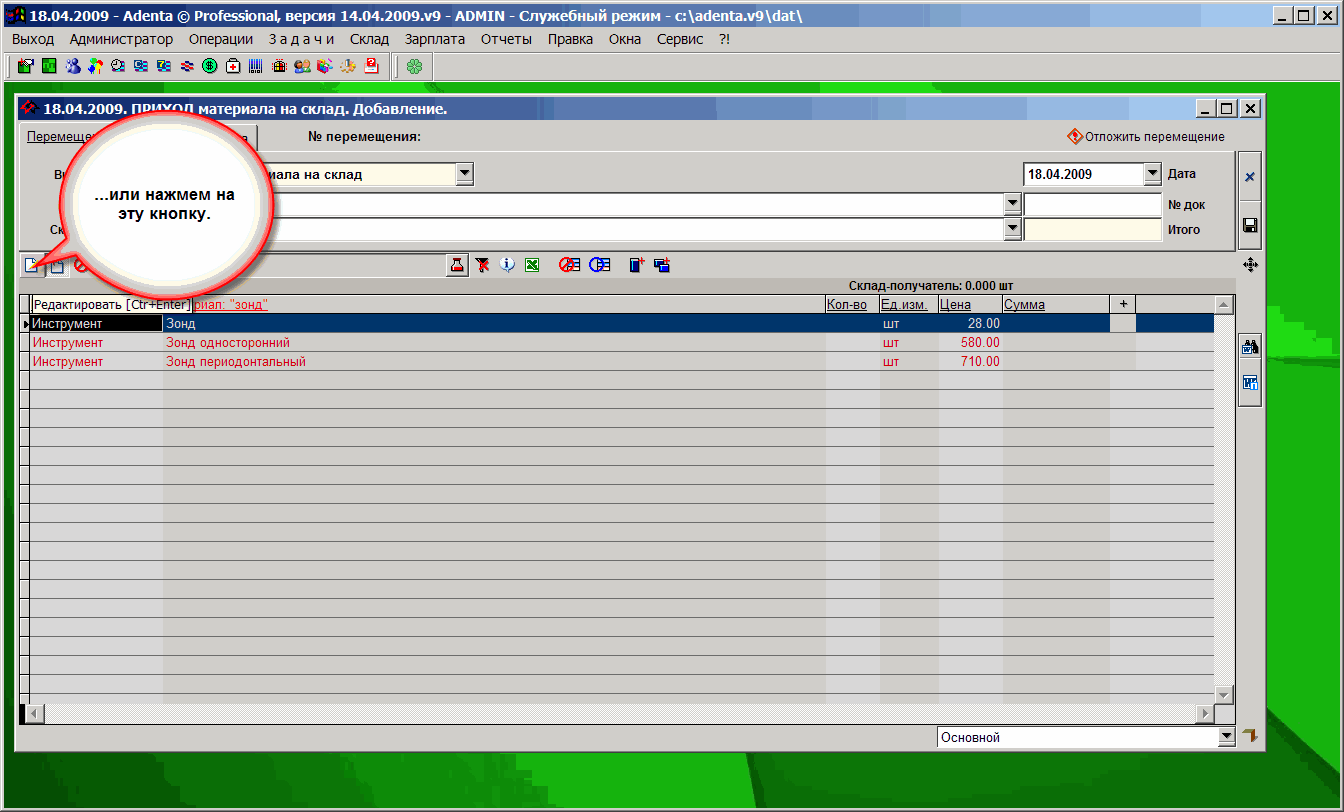Open the Основной dropdown at bottom
Image resolution: width=1344 pixels, height=812 pixels.
point(1227,737)
